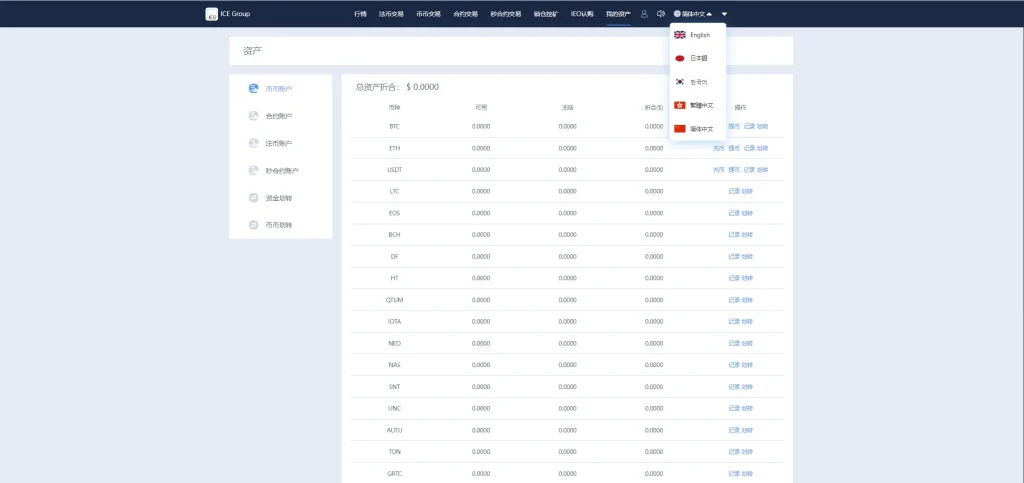The width and height of the screenshot is (1024, 483).
Task: Switch language to 繁體中文
Action: click(x=698, y=105)
